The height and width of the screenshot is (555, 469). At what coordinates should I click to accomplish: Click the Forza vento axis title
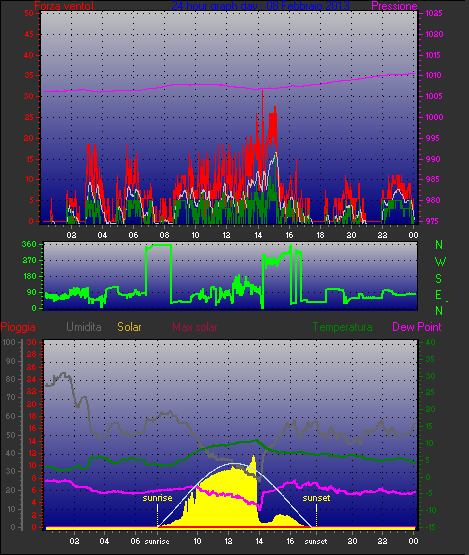[64, 6]
